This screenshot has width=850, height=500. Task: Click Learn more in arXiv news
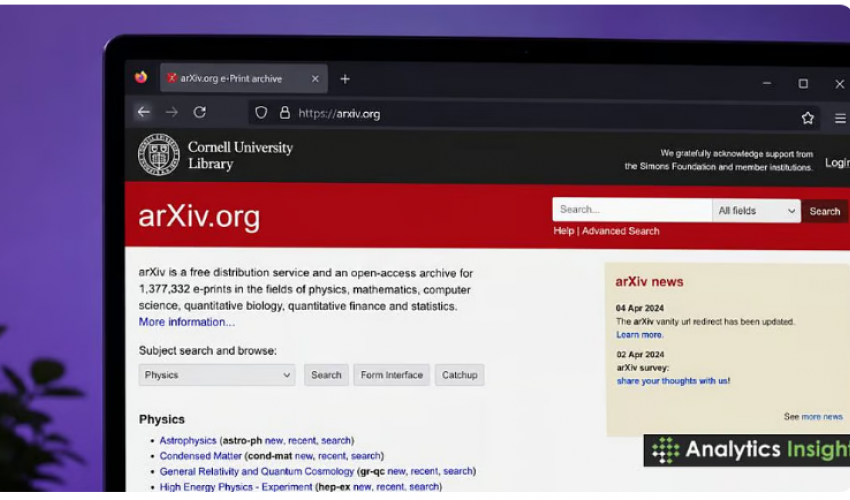point(639,335)
